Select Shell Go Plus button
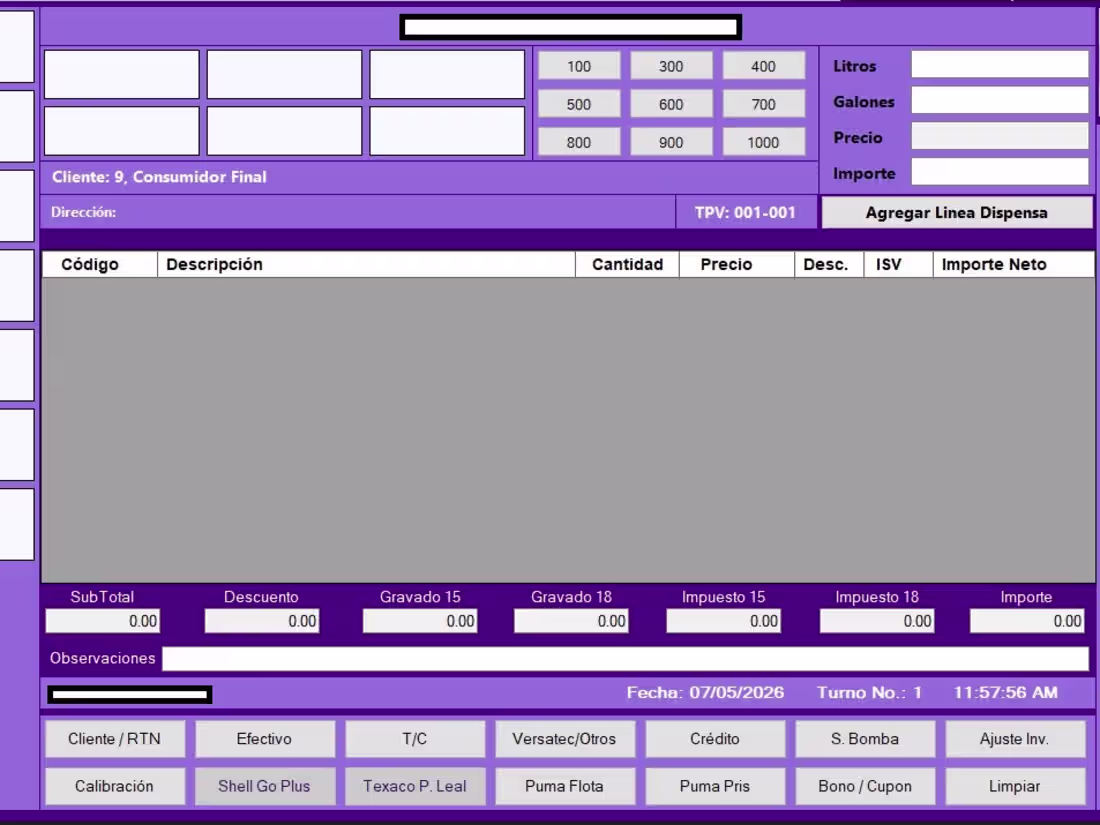Viewport: 1100px width, 825px height. (x=264, y=786)
